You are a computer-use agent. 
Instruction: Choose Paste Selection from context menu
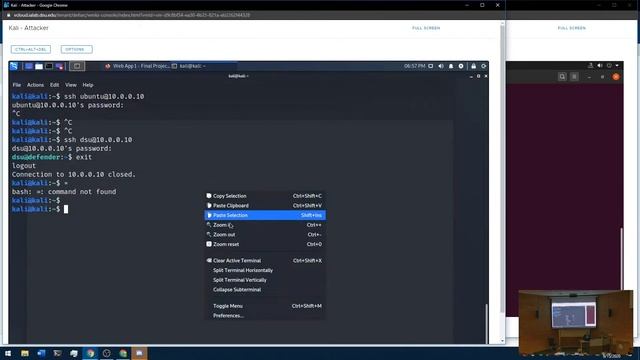(x=265, y=215)
